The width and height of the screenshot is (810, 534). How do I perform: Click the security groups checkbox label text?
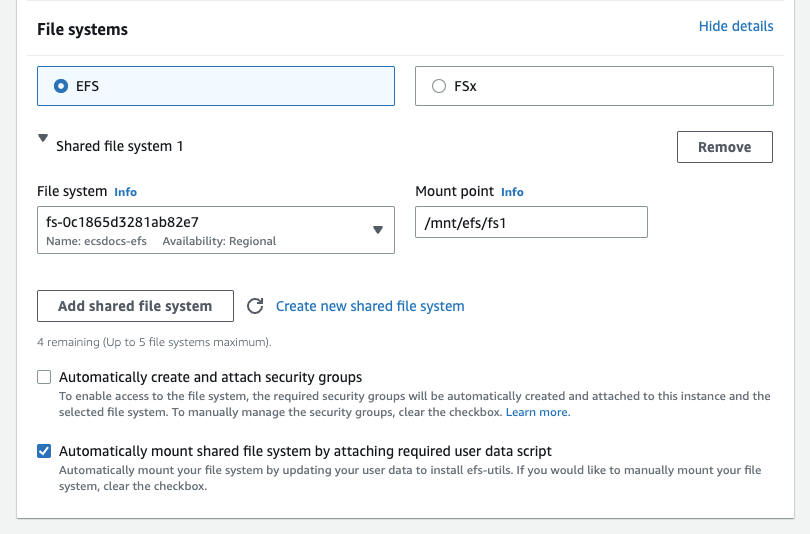210,377
